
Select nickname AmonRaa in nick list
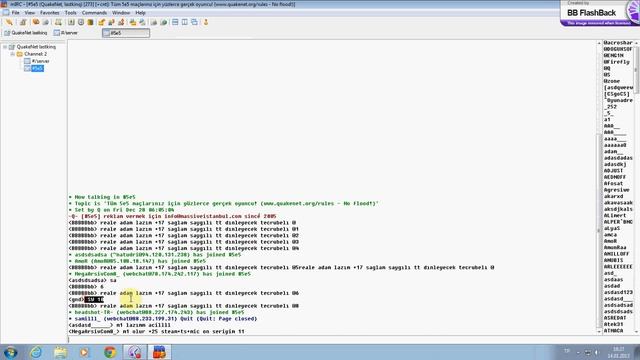615,248
